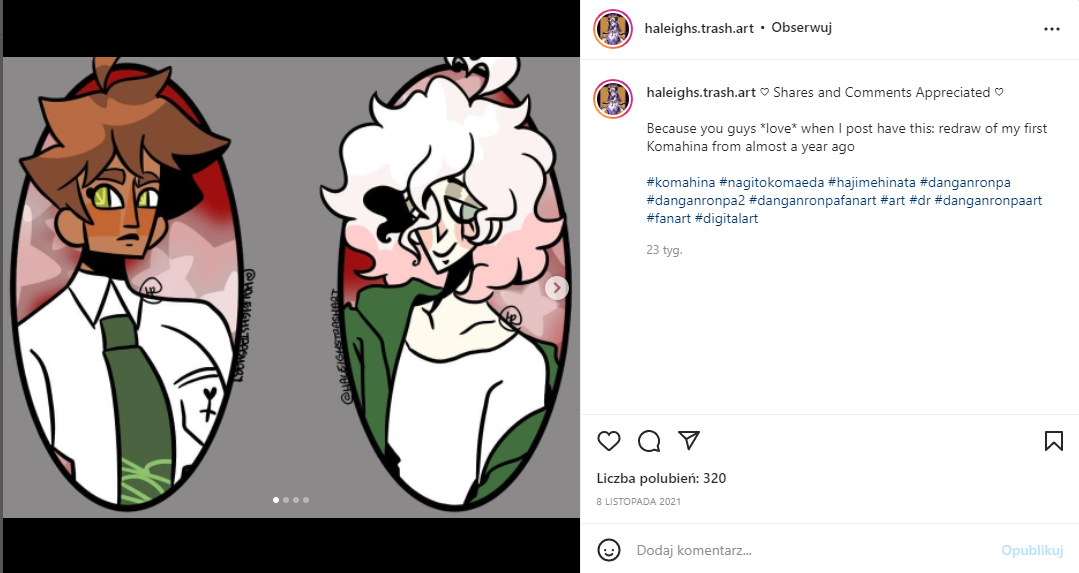1079x573 pixels.
Task: Open header profile avatar of haleighs.trash.art
Action: [612, 29]
